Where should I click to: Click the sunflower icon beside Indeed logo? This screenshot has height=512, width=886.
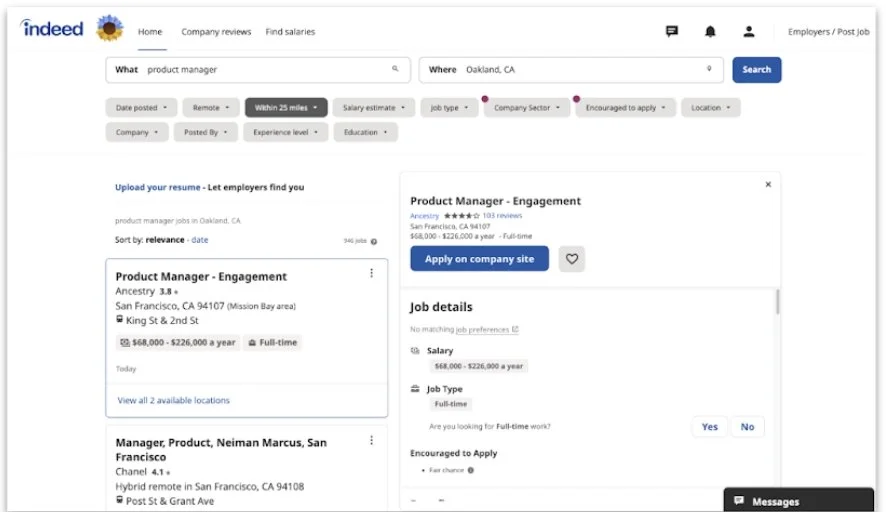tap(110, 28)
